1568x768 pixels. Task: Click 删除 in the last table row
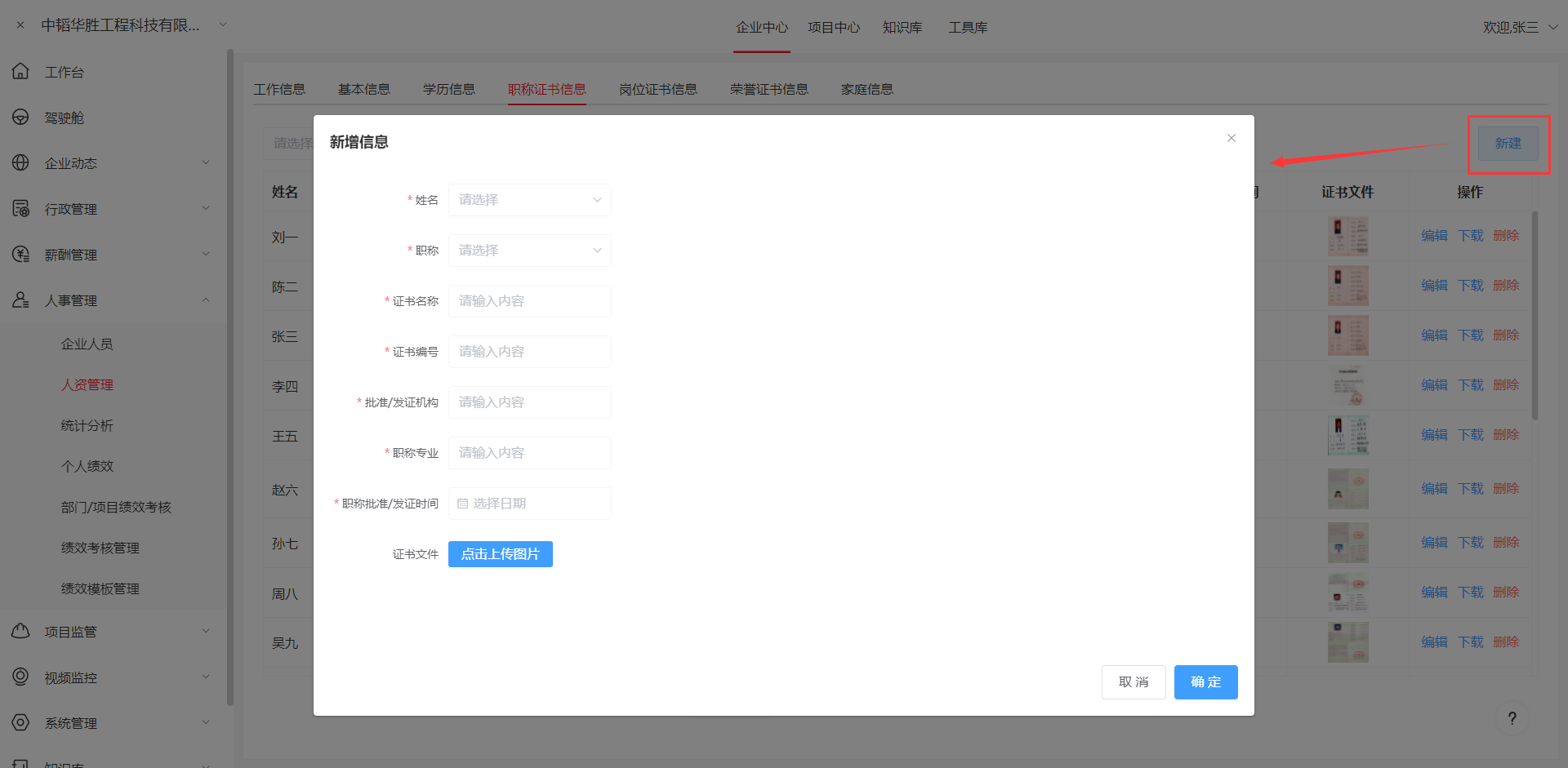pos(1506,642)
